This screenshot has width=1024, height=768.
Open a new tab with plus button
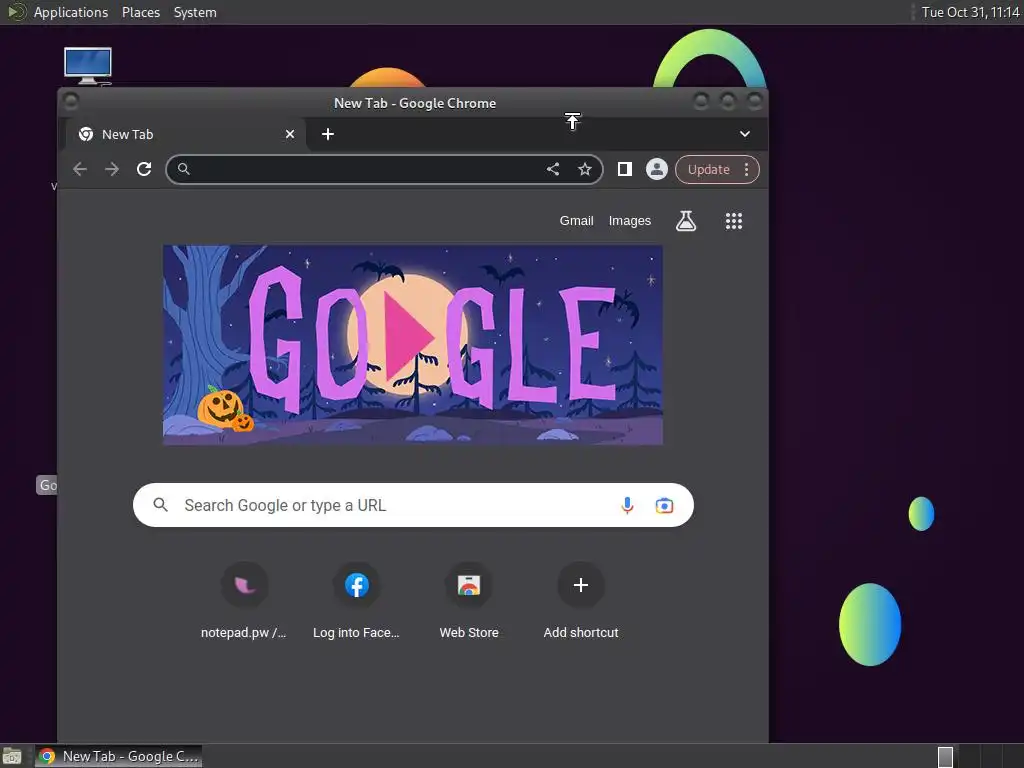tap(328, 134)
